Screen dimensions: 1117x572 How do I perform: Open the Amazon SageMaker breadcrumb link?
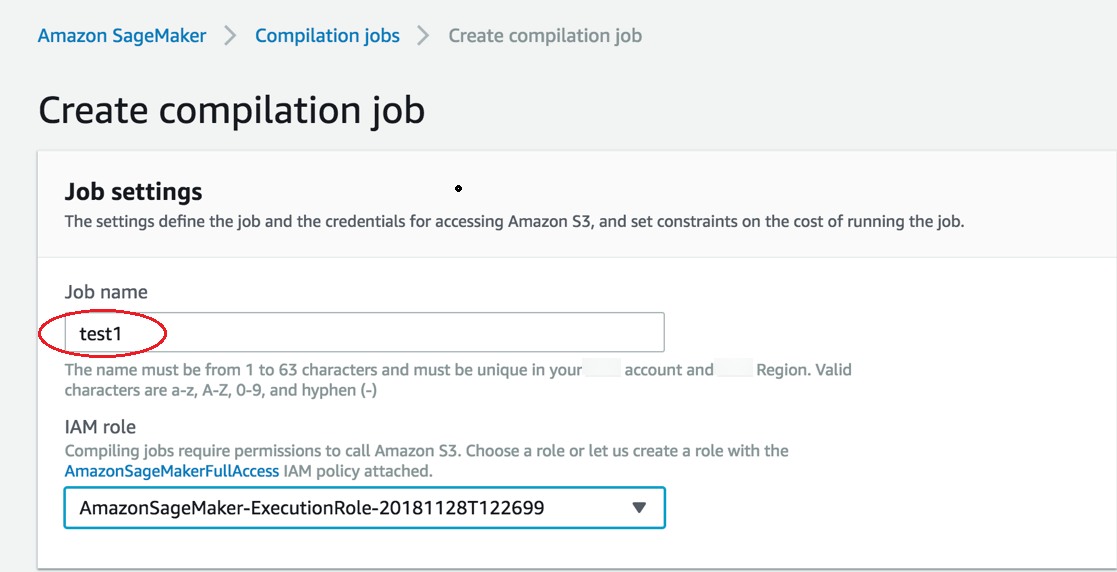[121, 36]
